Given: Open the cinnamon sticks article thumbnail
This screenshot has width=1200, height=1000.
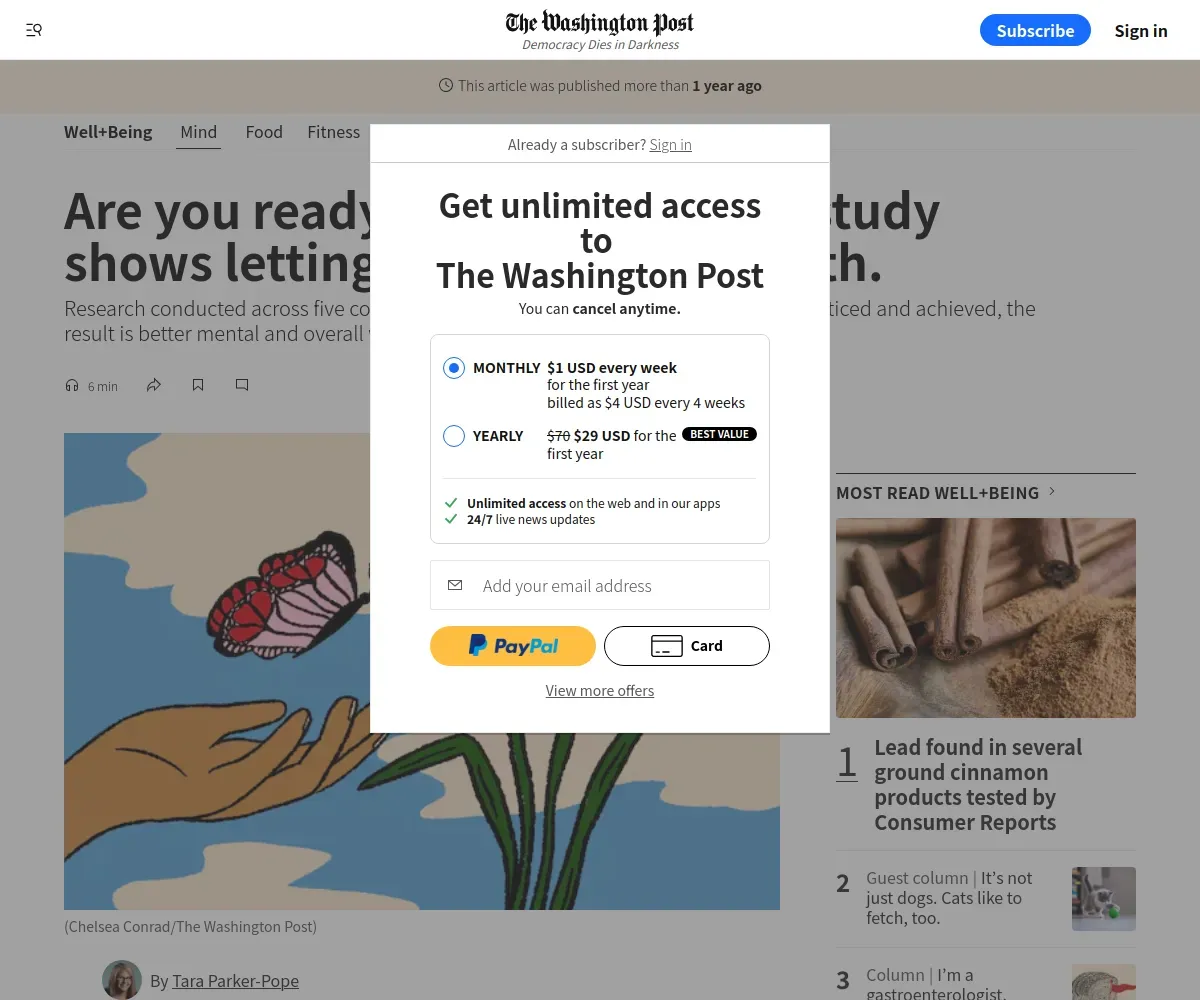Looking at the screenshot, I should [986, 618].
